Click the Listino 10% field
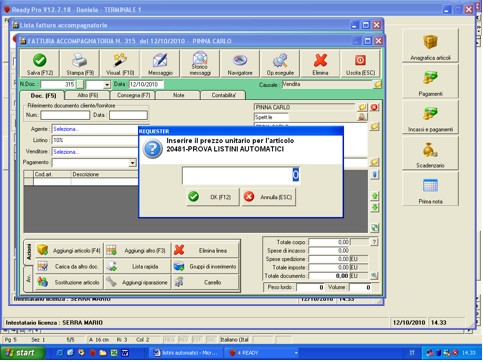The height and width of the screenshot is (362, 483). 95,140
